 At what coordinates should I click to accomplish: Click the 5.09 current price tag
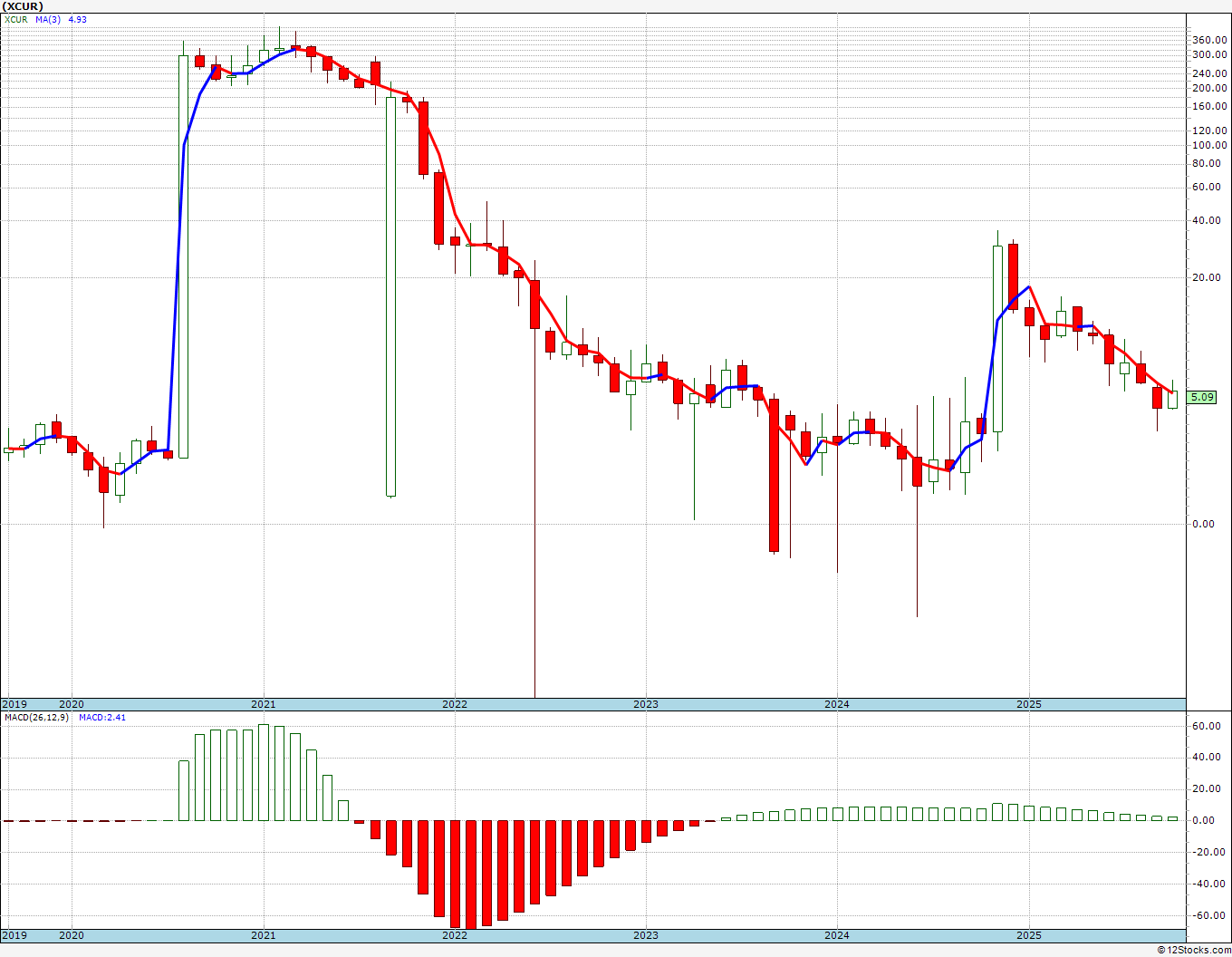[x=1202, y=397]
